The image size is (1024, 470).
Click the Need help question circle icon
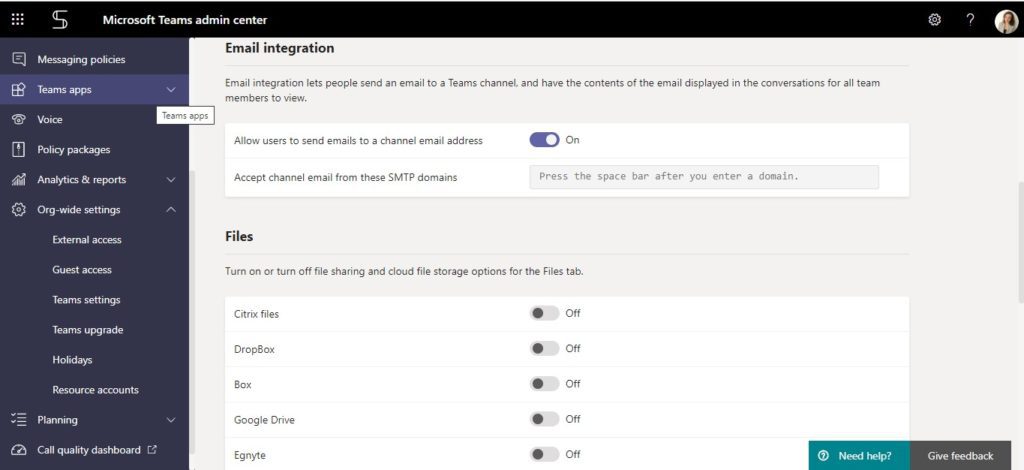pyautogui.click(x=824, y=456)
